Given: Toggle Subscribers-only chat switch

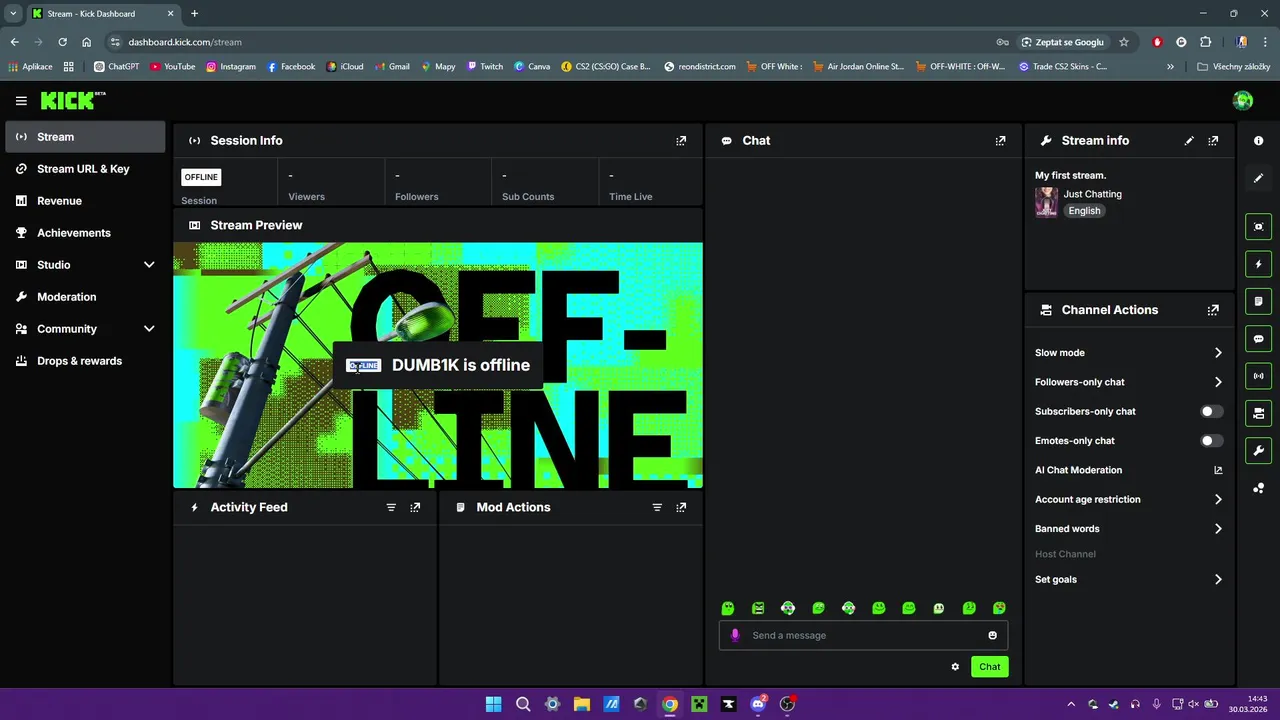Looking at the screenshot, I should coord(1210,411).
